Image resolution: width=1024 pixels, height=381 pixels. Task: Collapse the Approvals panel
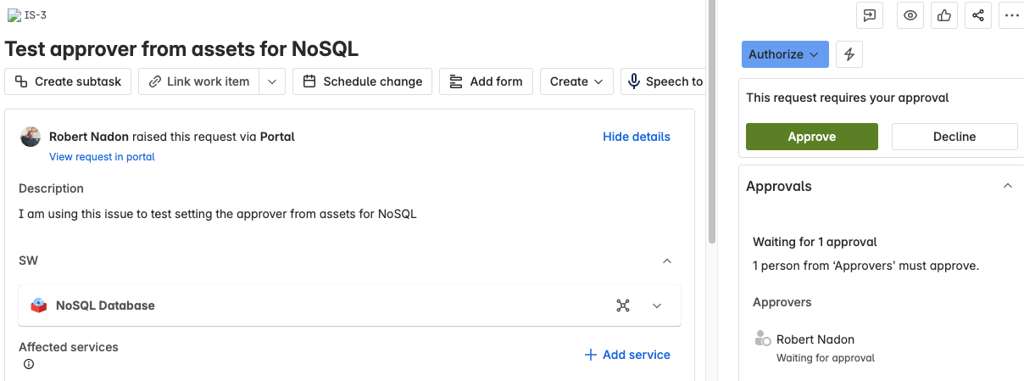pyautogui.click(x=1007, y=186)
